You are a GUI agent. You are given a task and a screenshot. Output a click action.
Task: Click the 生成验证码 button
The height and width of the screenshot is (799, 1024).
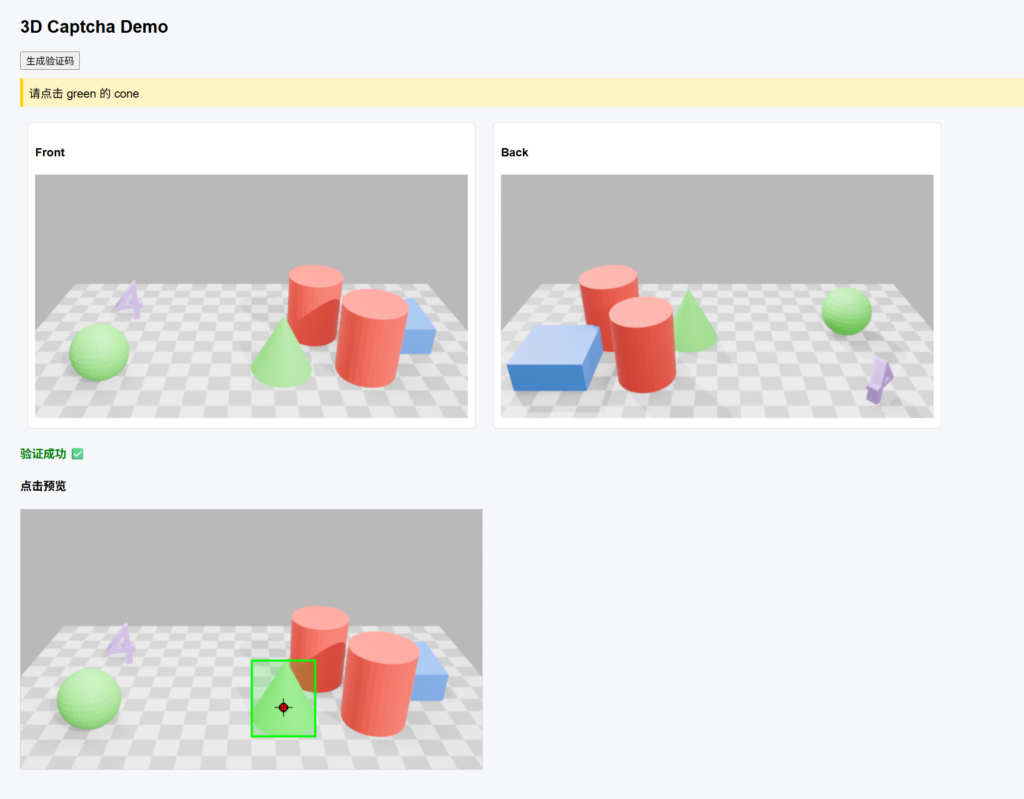50,61
